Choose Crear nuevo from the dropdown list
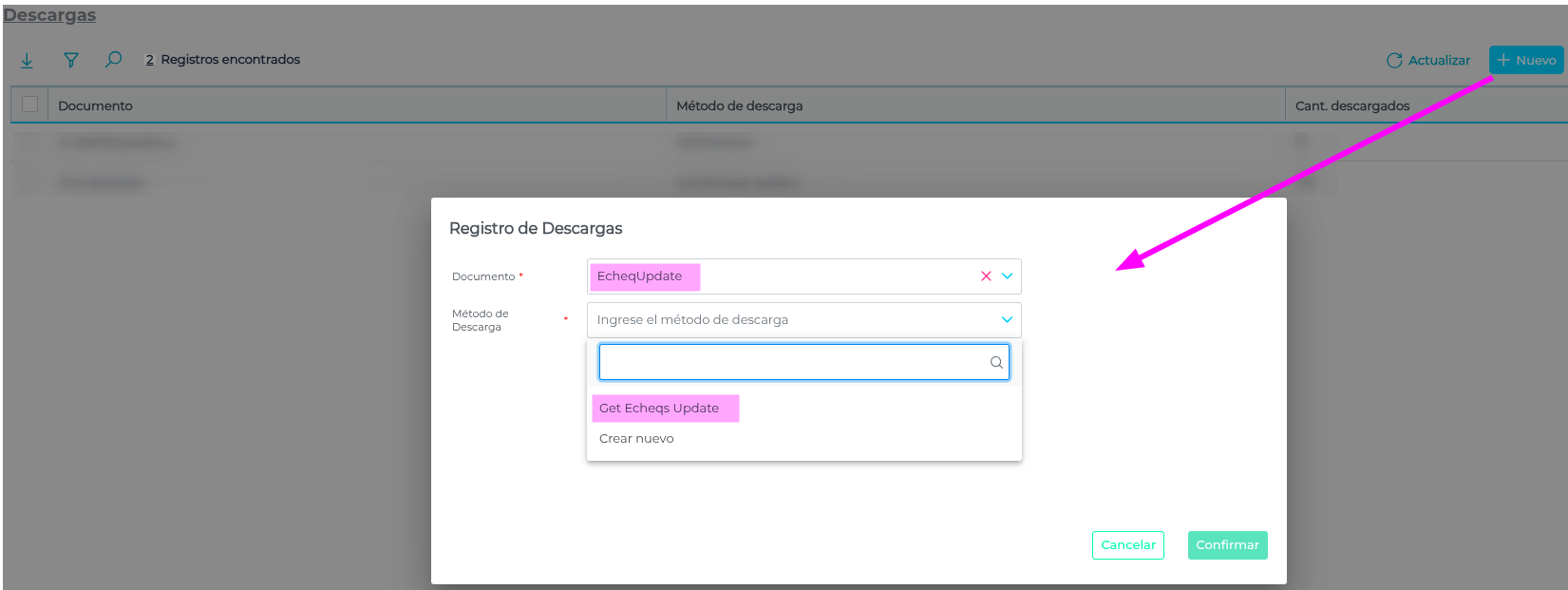 [x=636, y=439]
